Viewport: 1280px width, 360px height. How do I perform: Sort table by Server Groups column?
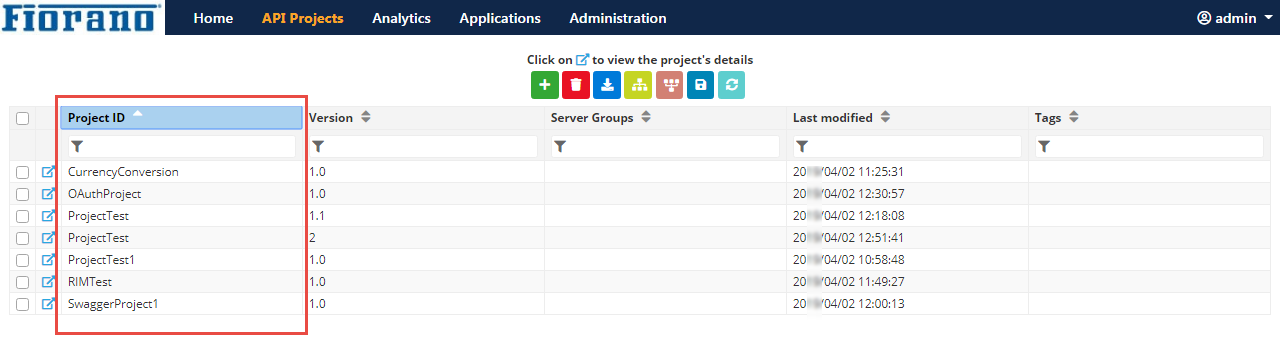click(646, 118)
